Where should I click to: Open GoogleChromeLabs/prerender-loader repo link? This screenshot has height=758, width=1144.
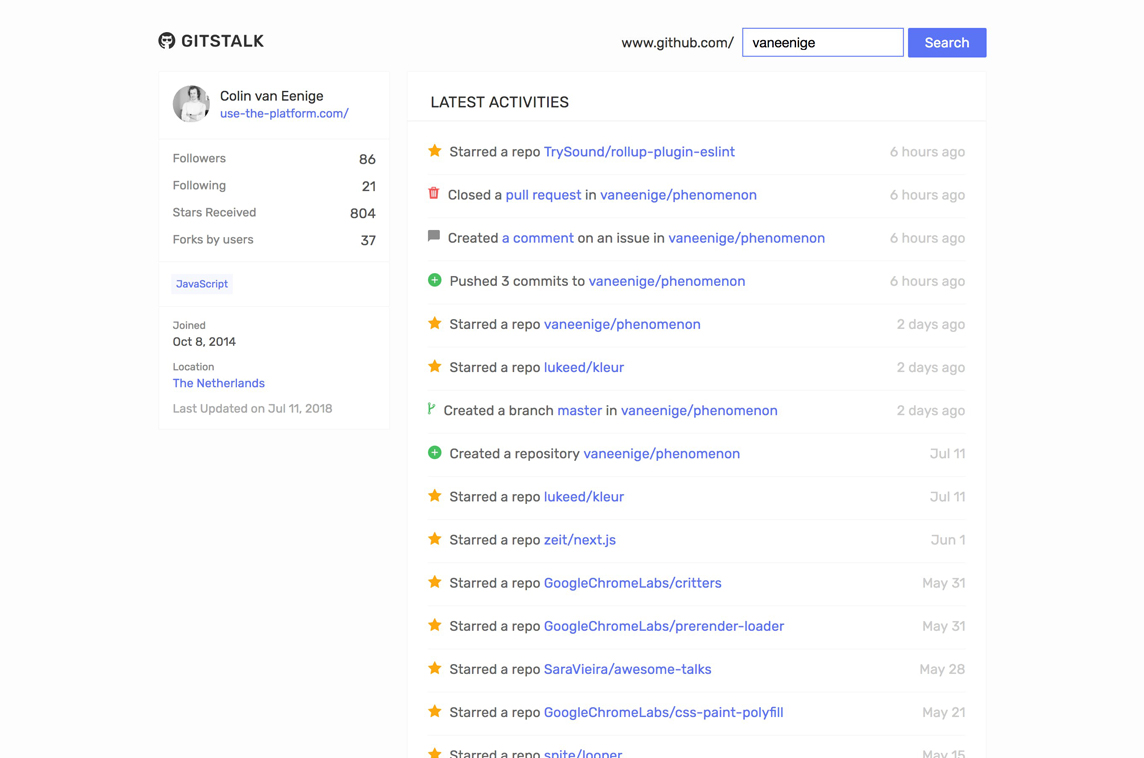[x=664, y=626]
